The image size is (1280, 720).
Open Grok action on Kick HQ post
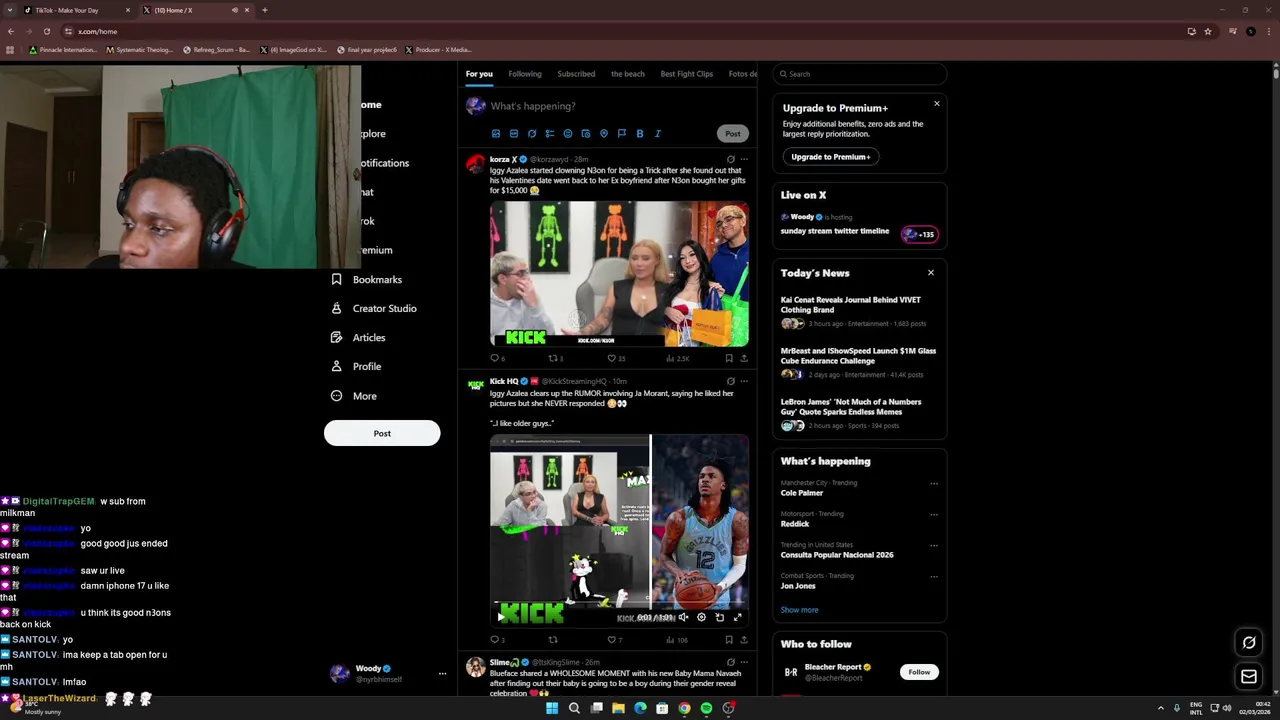pyautogui.click(x=730, y=381)
